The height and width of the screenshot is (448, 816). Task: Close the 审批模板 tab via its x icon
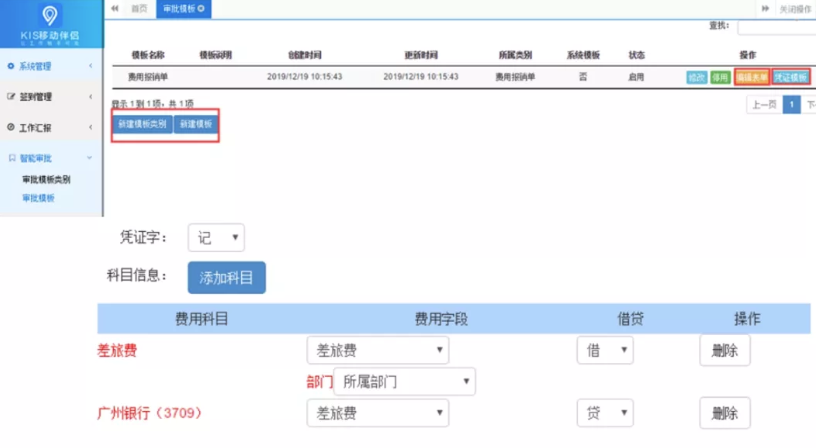(x=201, y=8)
